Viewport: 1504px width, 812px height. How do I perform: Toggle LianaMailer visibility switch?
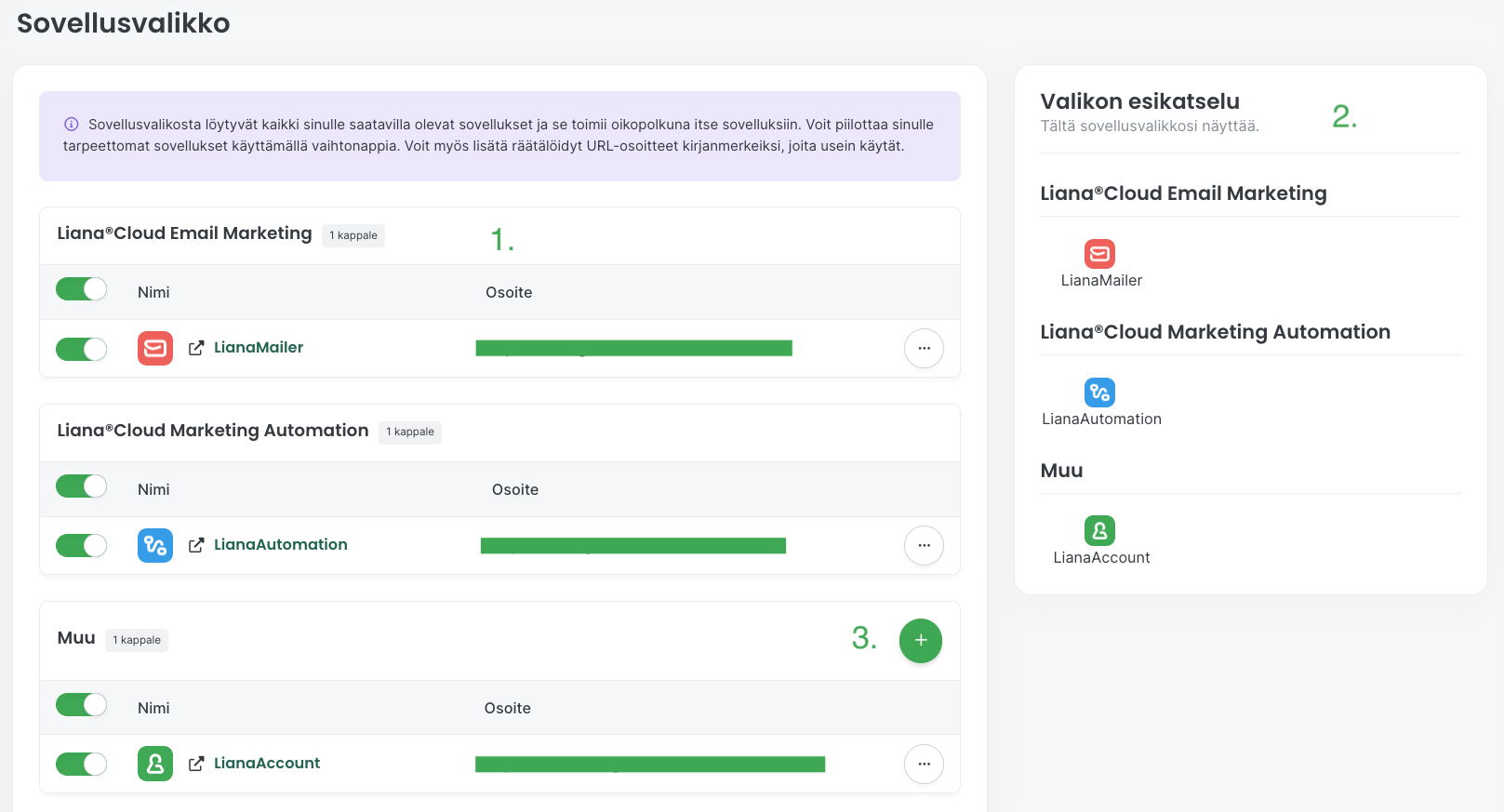(x=82, y=349)
